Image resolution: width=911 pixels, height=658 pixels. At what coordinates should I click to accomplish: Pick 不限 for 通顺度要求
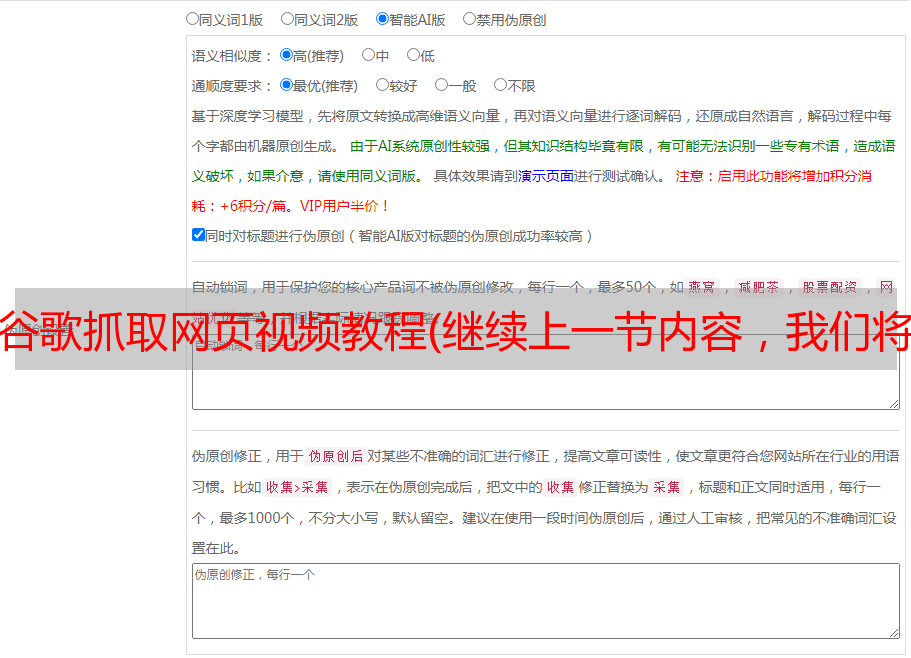[500, 85]
